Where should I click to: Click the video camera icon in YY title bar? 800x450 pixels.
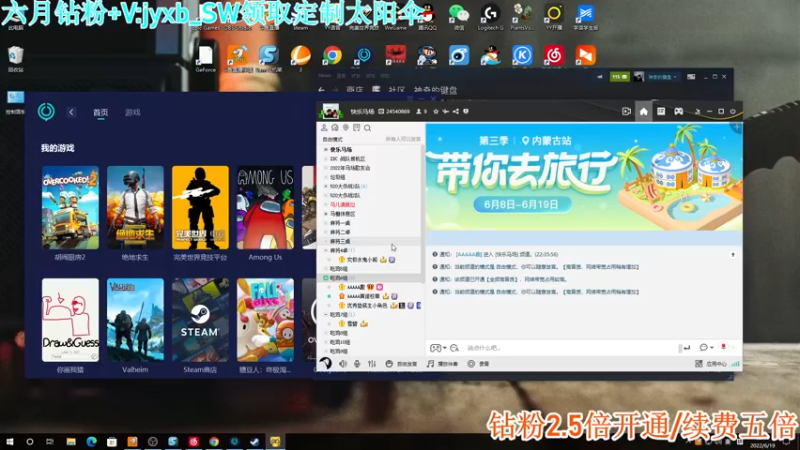tap(626, 111)
